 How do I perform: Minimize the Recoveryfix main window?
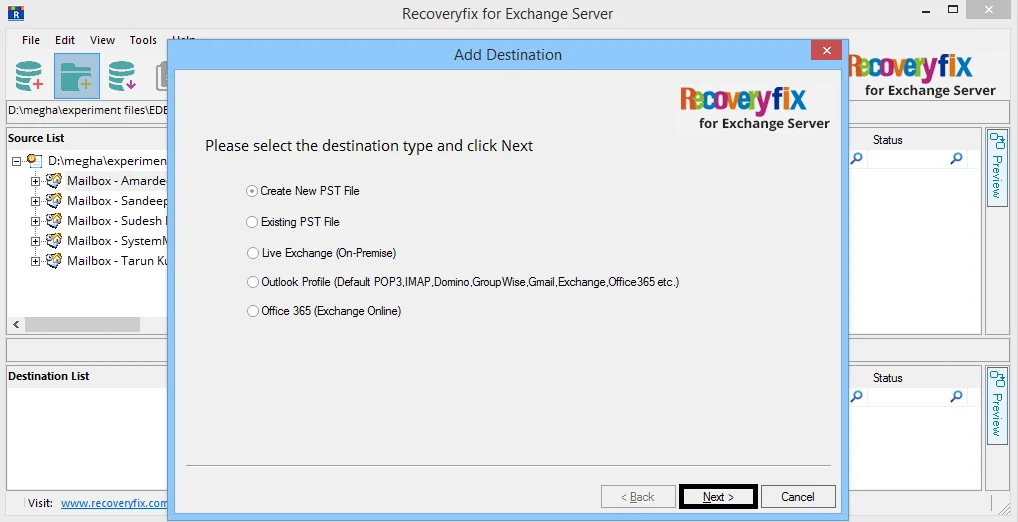(x=925, y=12)
